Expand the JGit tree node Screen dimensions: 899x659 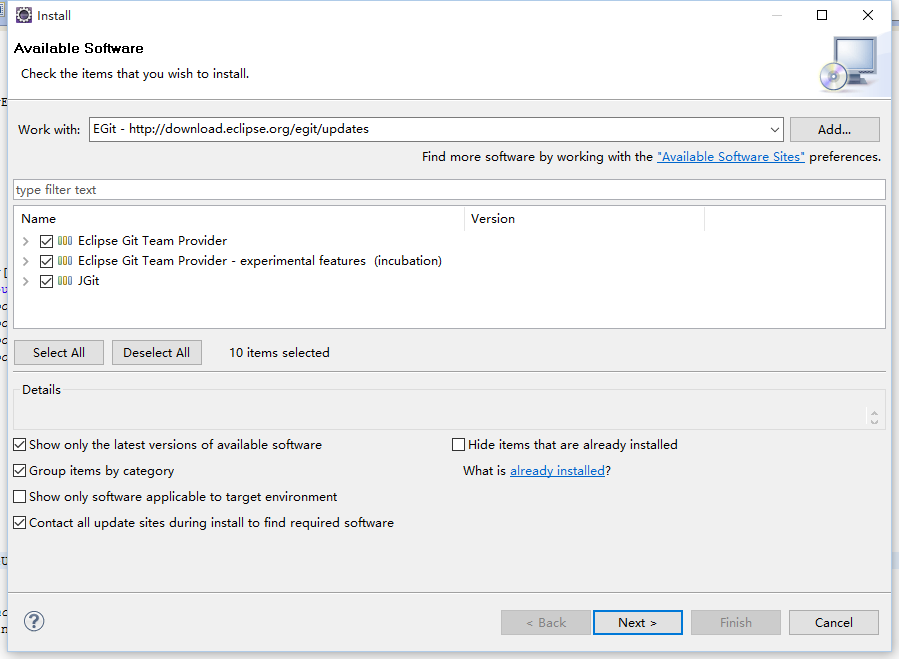26,281
